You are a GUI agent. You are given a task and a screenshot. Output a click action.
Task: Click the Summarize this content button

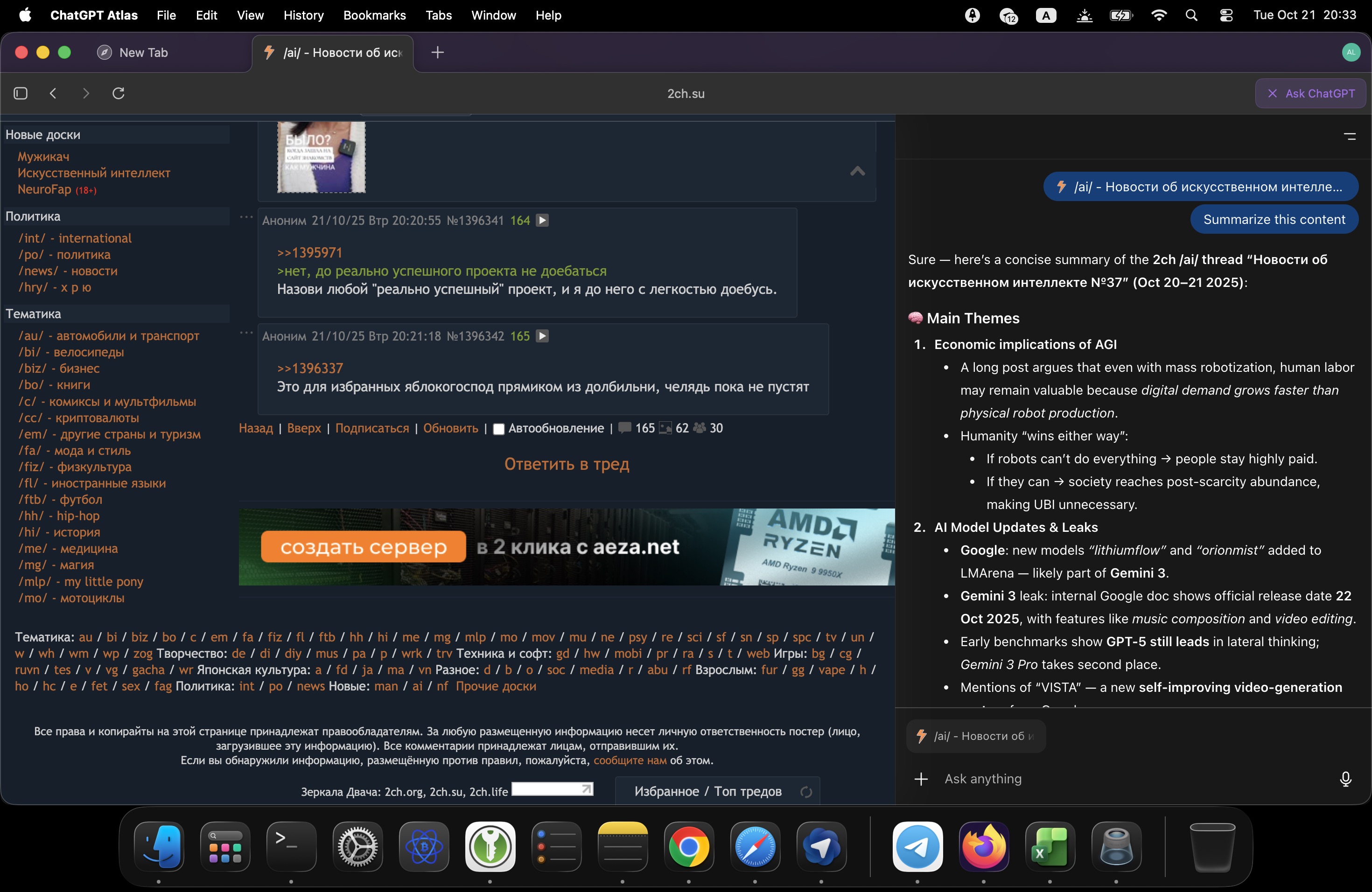click(1274, 220)
